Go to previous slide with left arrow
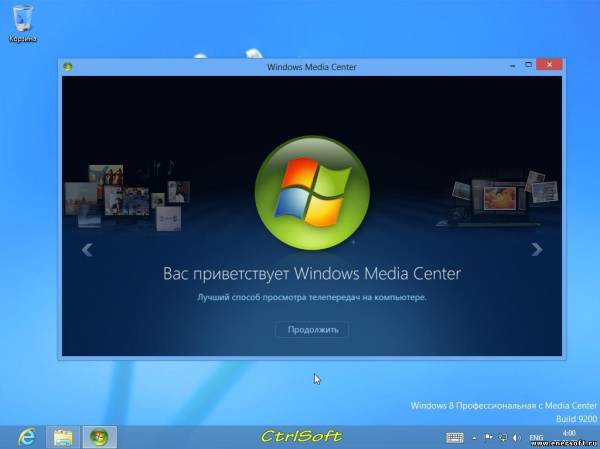This screenshot has height=449, width=600. [x=87, y=250]
